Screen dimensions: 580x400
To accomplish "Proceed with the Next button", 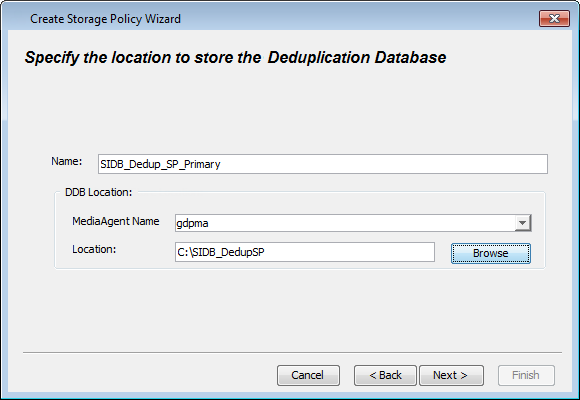I will click(451, 375).
